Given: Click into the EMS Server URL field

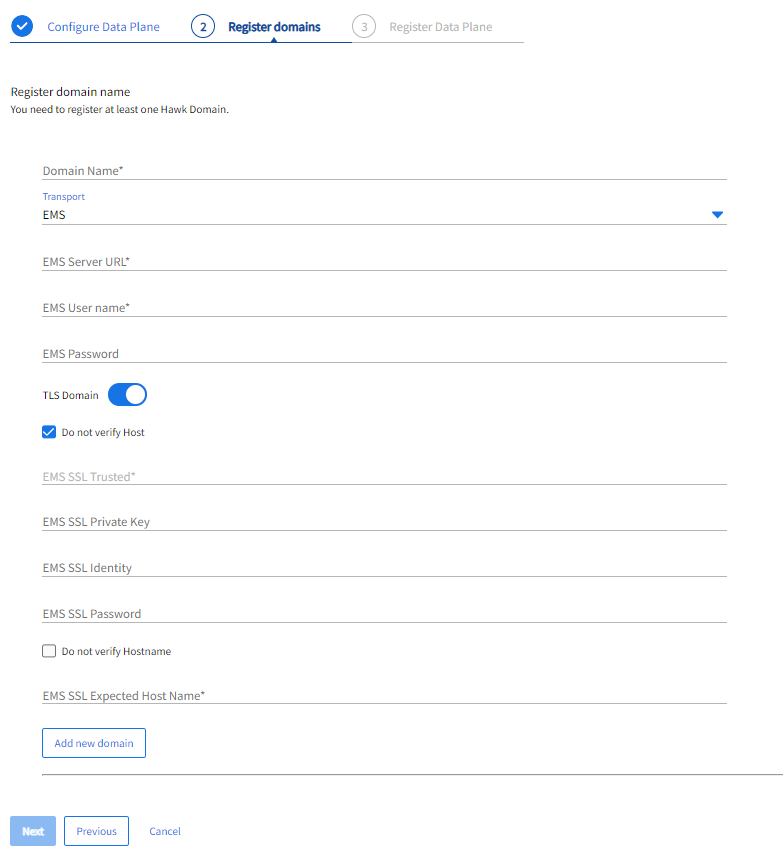Looking at the screenshot, I should (384, 262).
